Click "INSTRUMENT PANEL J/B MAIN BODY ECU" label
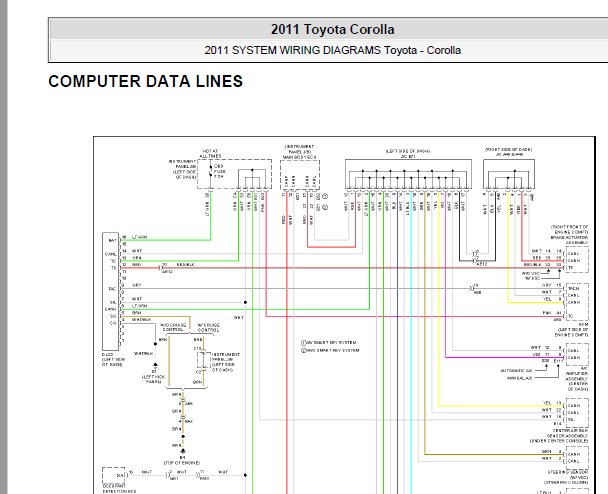This screenshot has width=608, height=494. pos(300,152)
